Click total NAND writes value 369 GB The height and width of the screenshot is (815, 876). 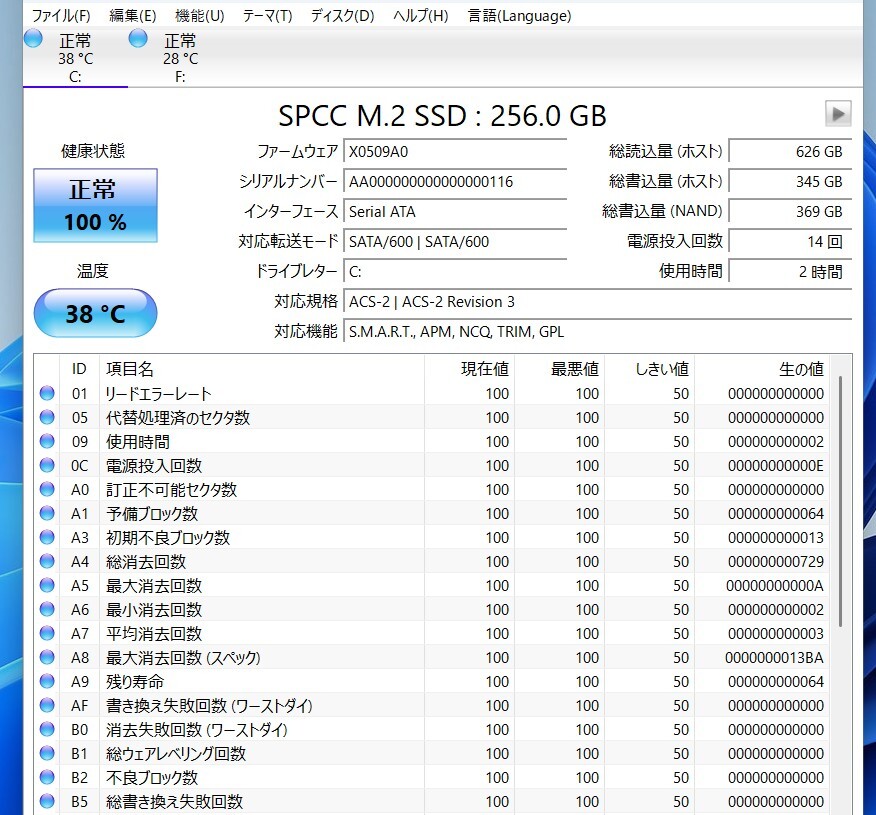click(791, 212)
